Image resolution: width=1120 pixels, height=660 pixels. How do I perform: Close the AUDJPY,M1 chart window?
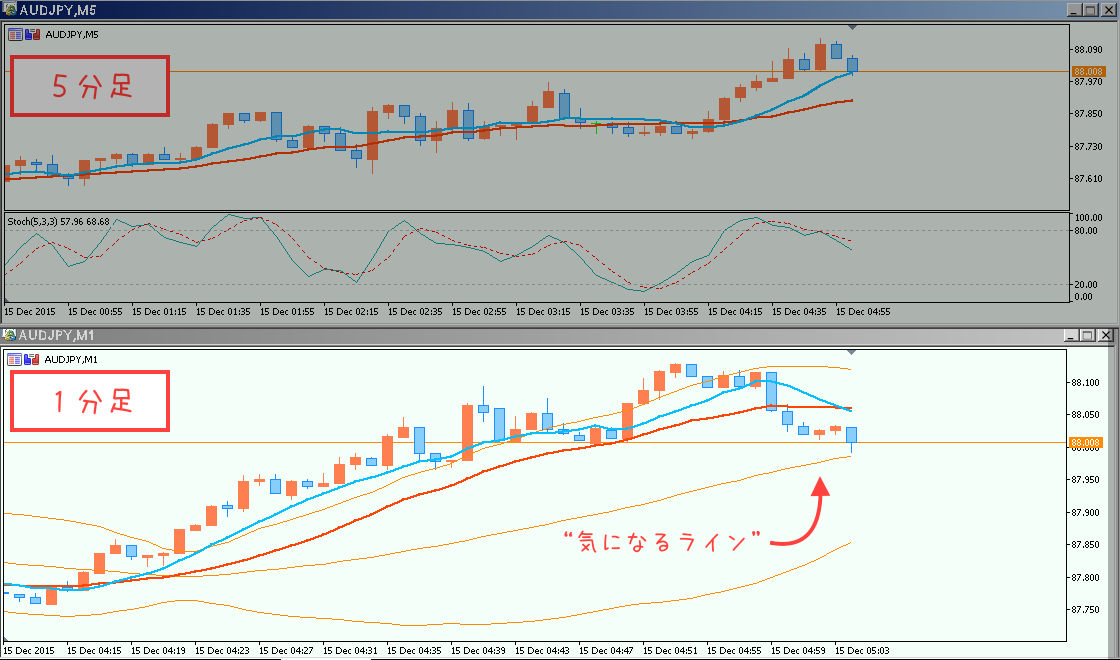click(1105, 336)
